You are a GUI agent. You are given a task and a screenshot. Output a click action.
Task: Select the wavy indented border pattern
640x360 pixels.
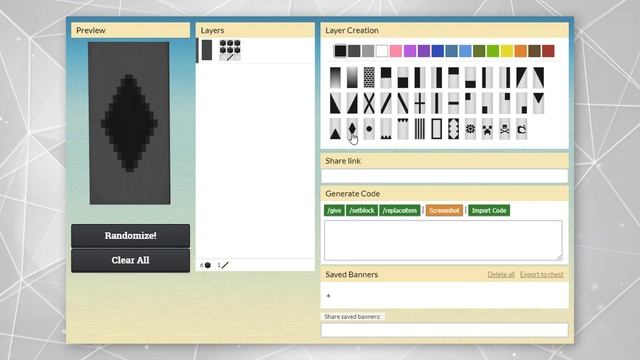(453, 129)
